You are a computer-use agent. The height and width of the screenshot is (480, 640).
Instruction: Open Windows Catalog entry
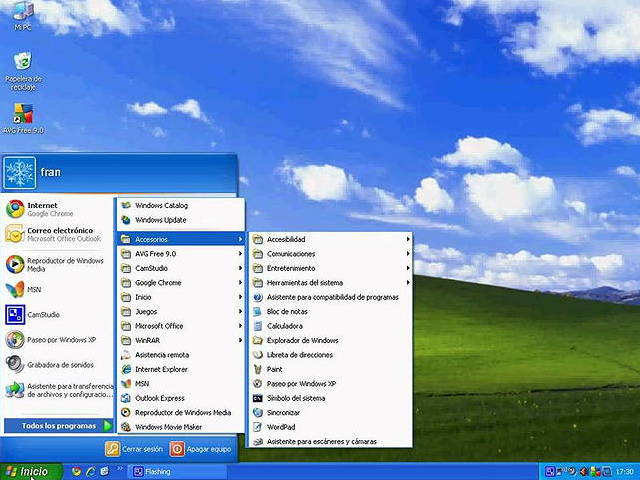[181, 205]
